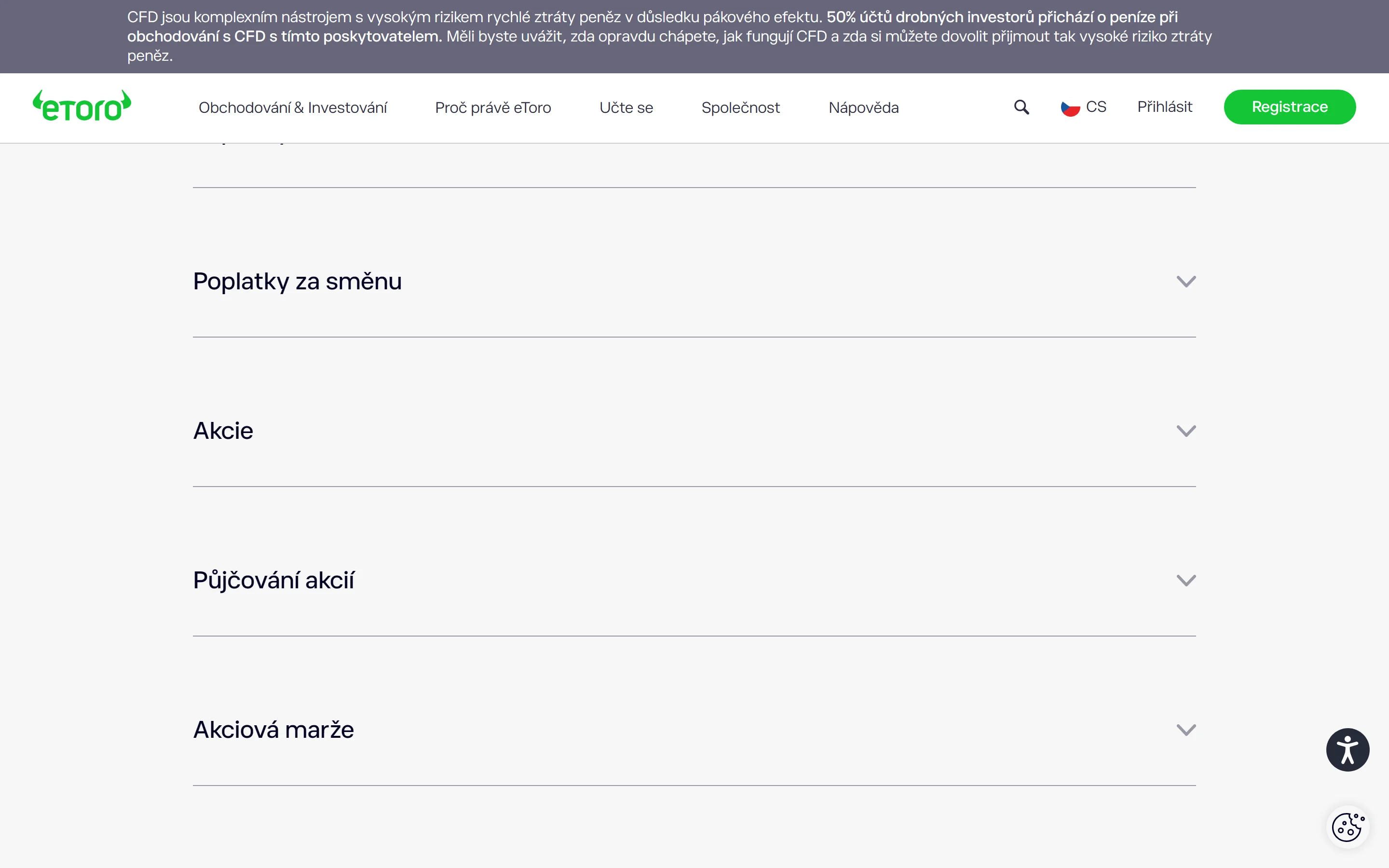Click the Přihlásit login link
Screen dimensions: 1389x868
[x=1165, y=108]
